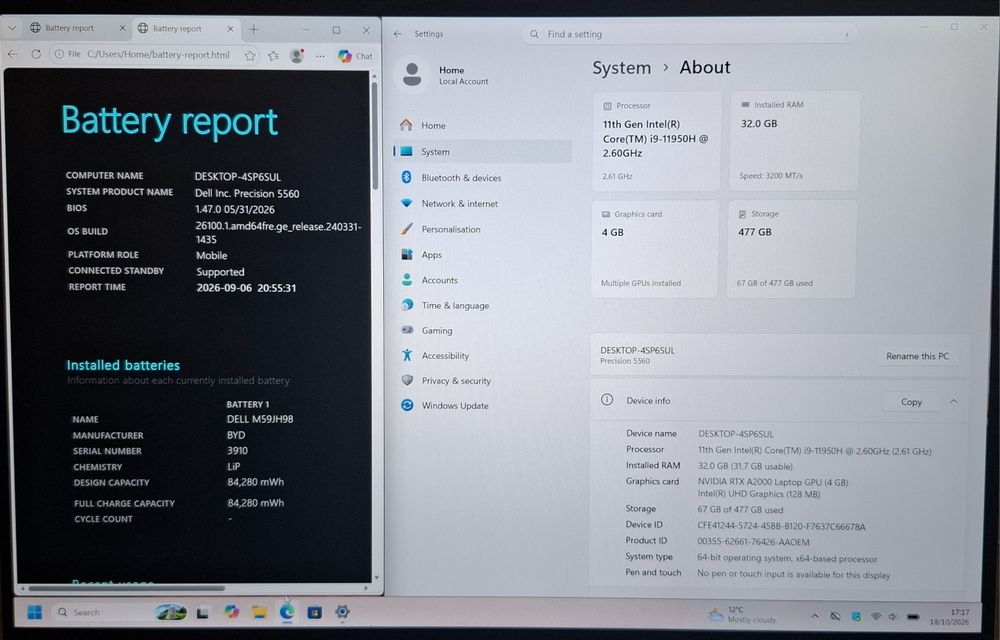Click the Processor info card
1000x640 pixels.
[657, 141]
